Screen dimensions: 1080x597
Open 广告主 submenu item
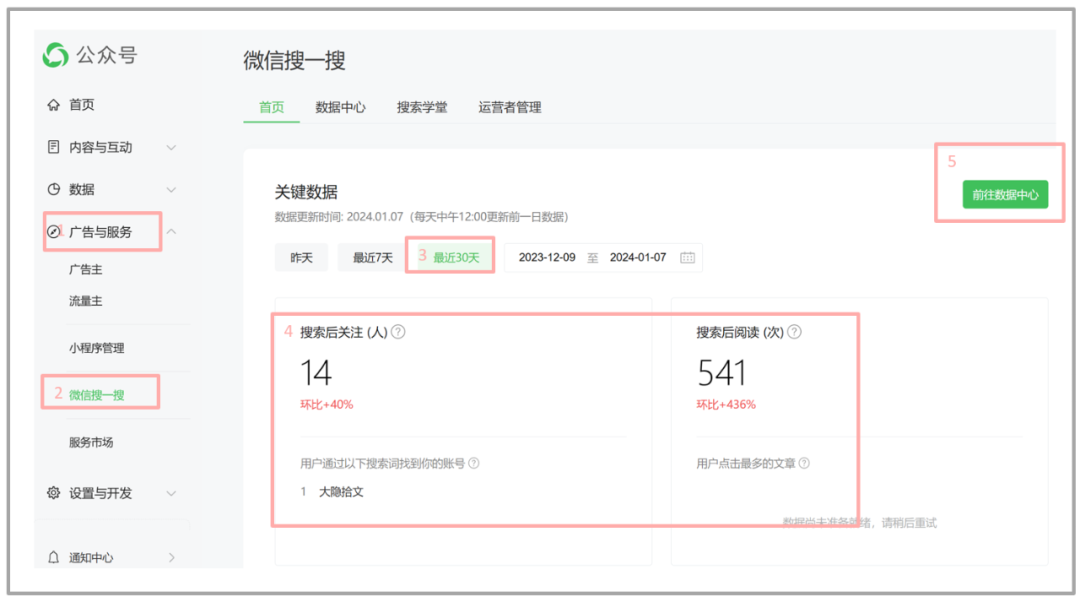85,270
